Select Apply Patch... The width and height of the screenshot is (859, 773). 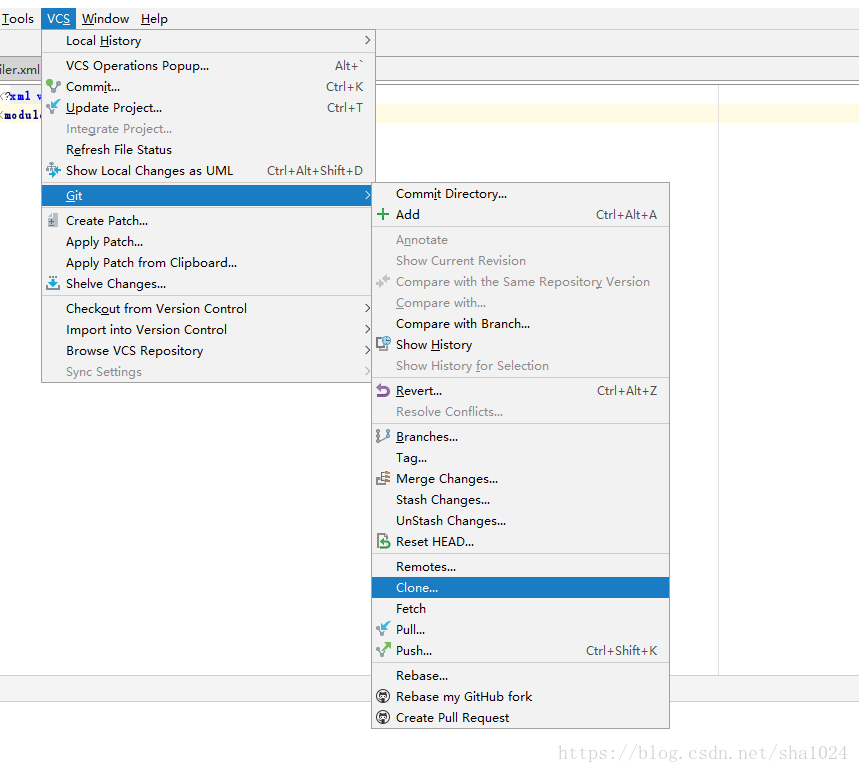pos(208,242)
